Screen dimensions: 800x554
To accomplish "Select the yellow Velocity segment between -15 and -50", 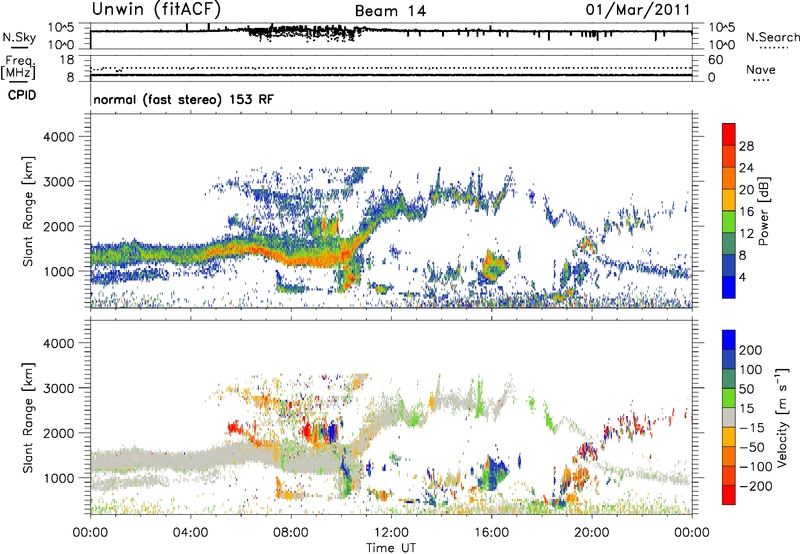I will [729, 437].
